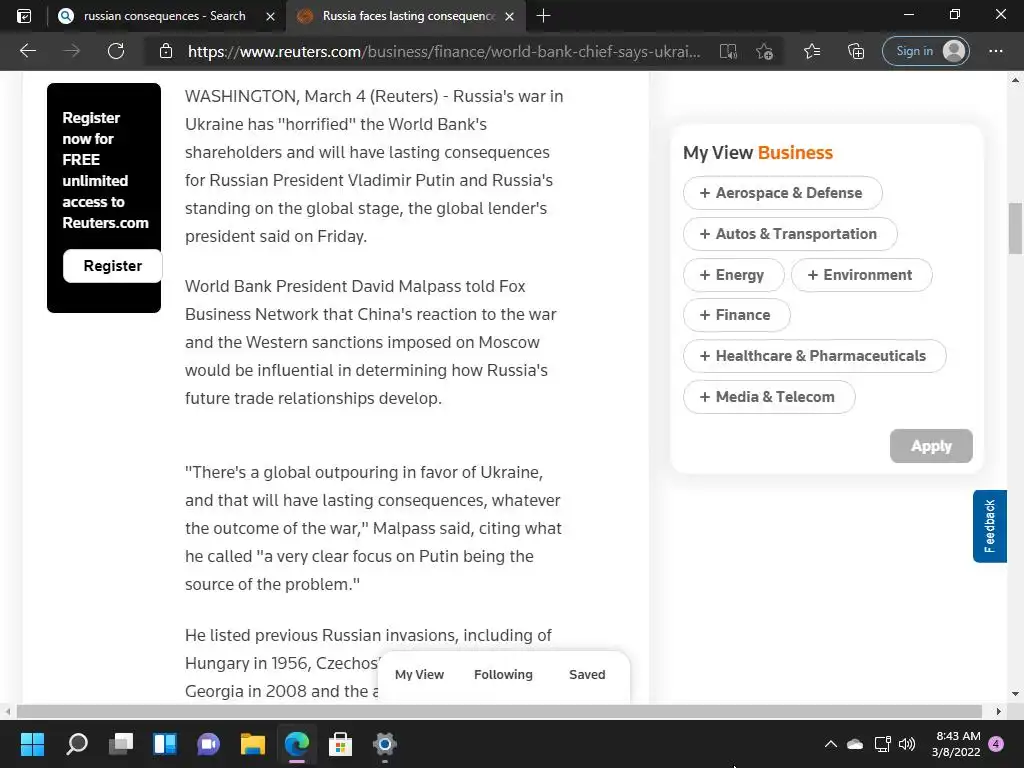
Task: Click the Register button in black banner
Action: pos(112,266)
